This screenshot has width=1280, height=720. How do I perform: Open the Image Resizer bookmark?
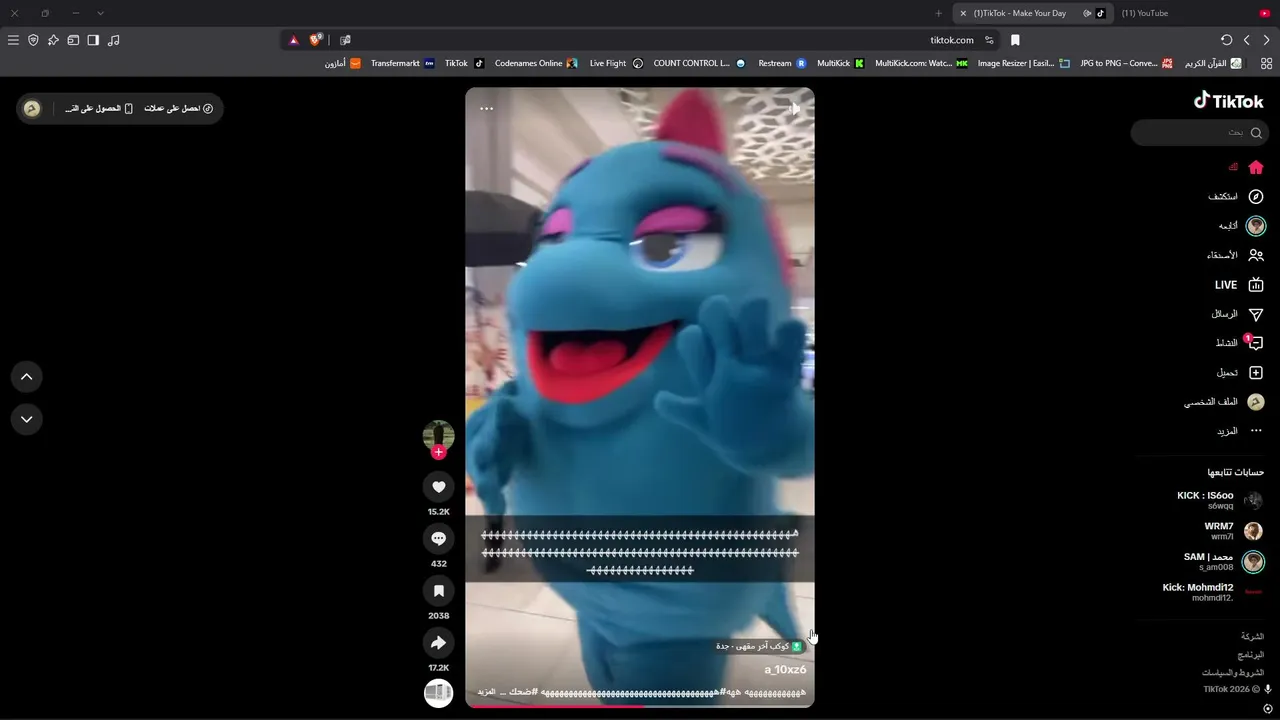pyautogui.click(x=1023, y=63)
